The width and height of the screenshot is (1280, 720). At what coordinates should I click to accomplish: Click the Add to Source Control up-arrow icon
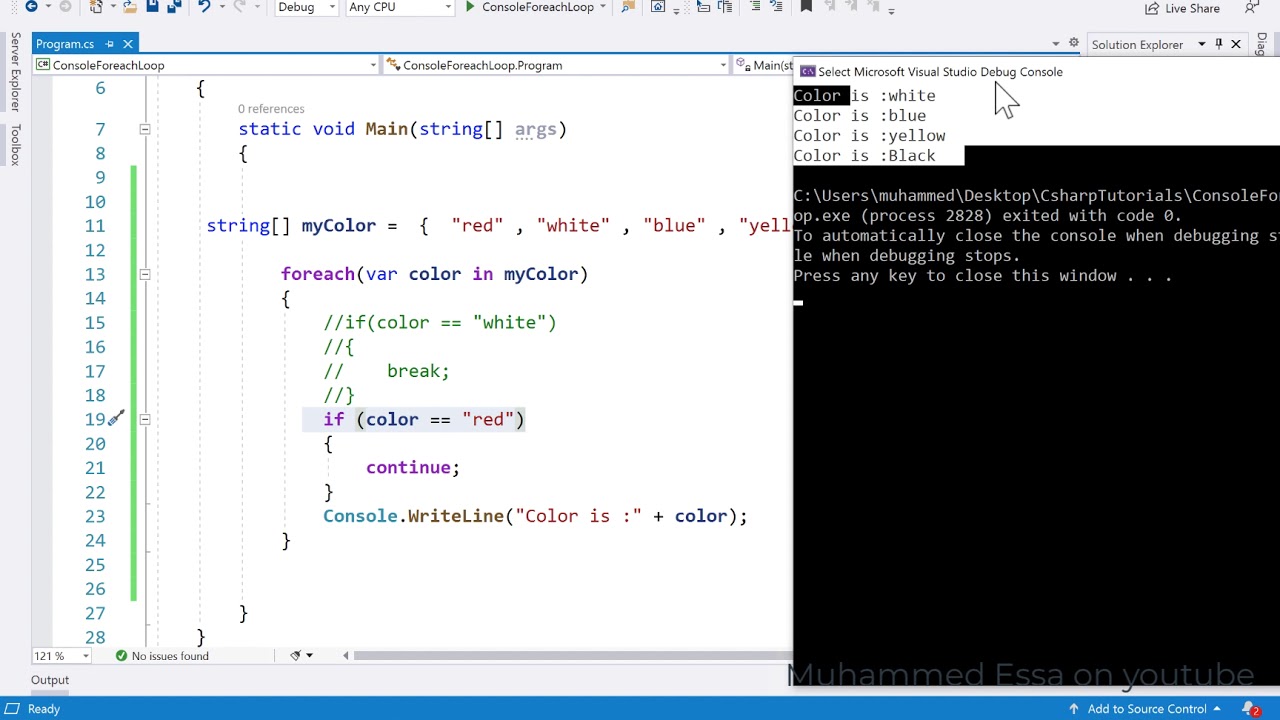(1074, 709)
